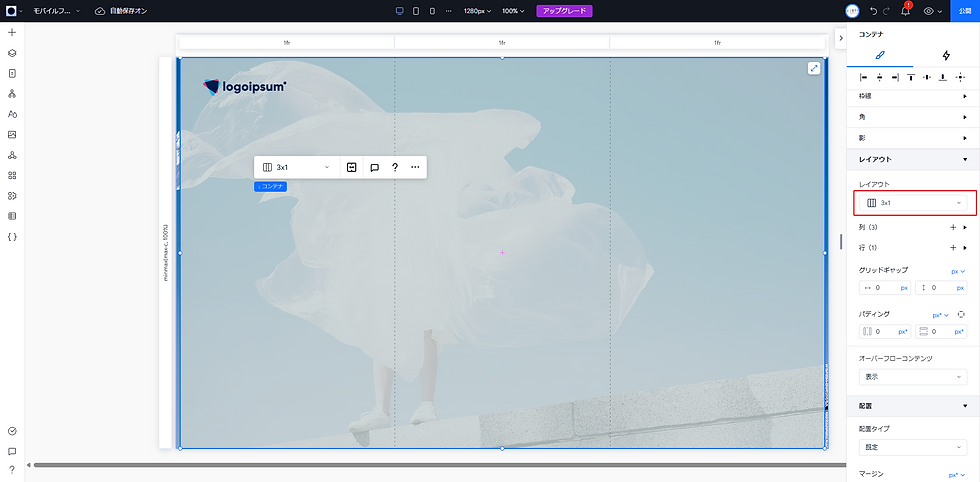Image resolution: width=980 pixels, height=482 pixels.
Task: Open the モバイルフ... site name menu
Action: (x=56, y=11)
